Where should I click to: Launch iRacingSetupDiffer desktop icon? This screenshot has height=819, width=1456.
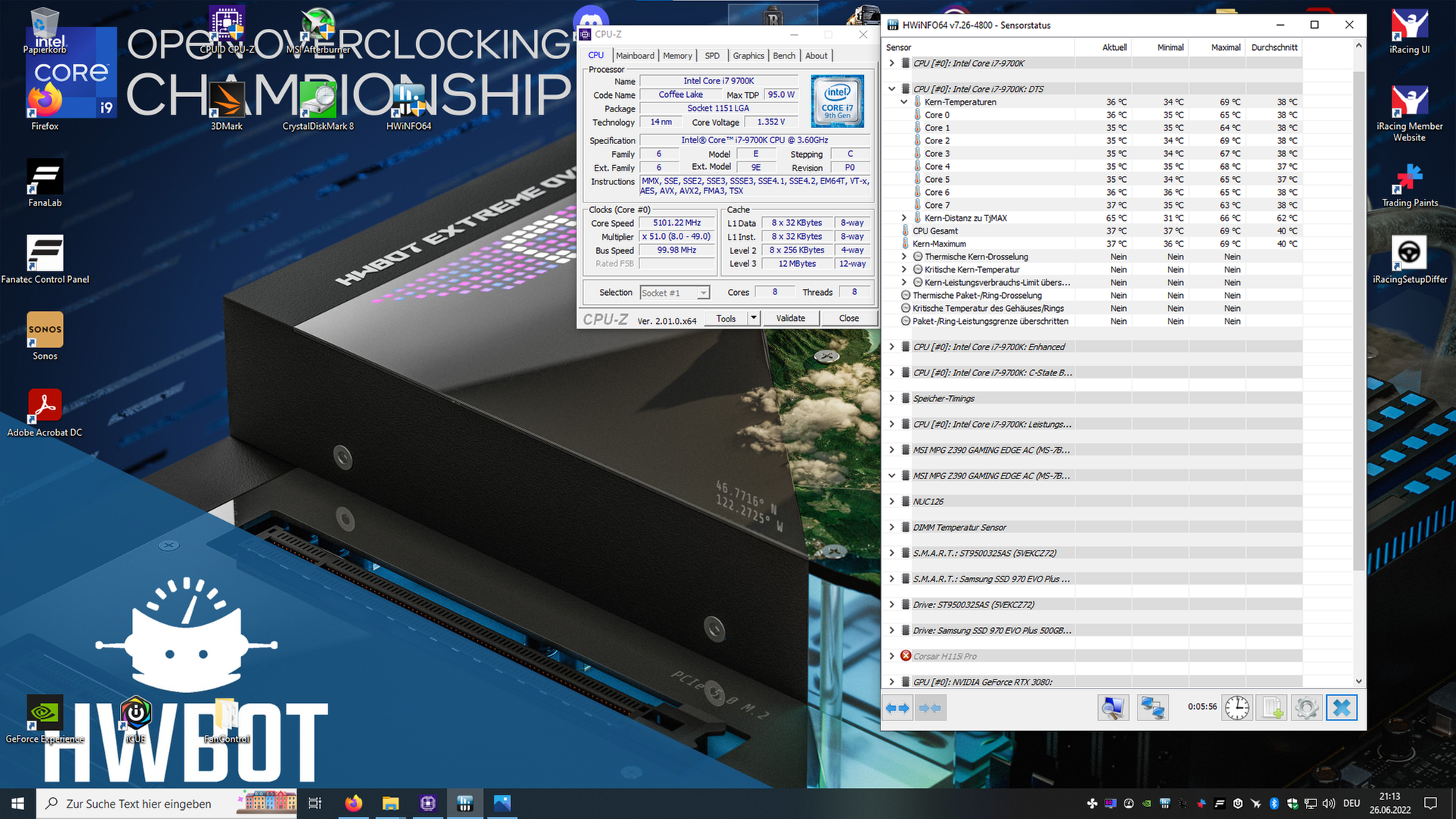1410,259
